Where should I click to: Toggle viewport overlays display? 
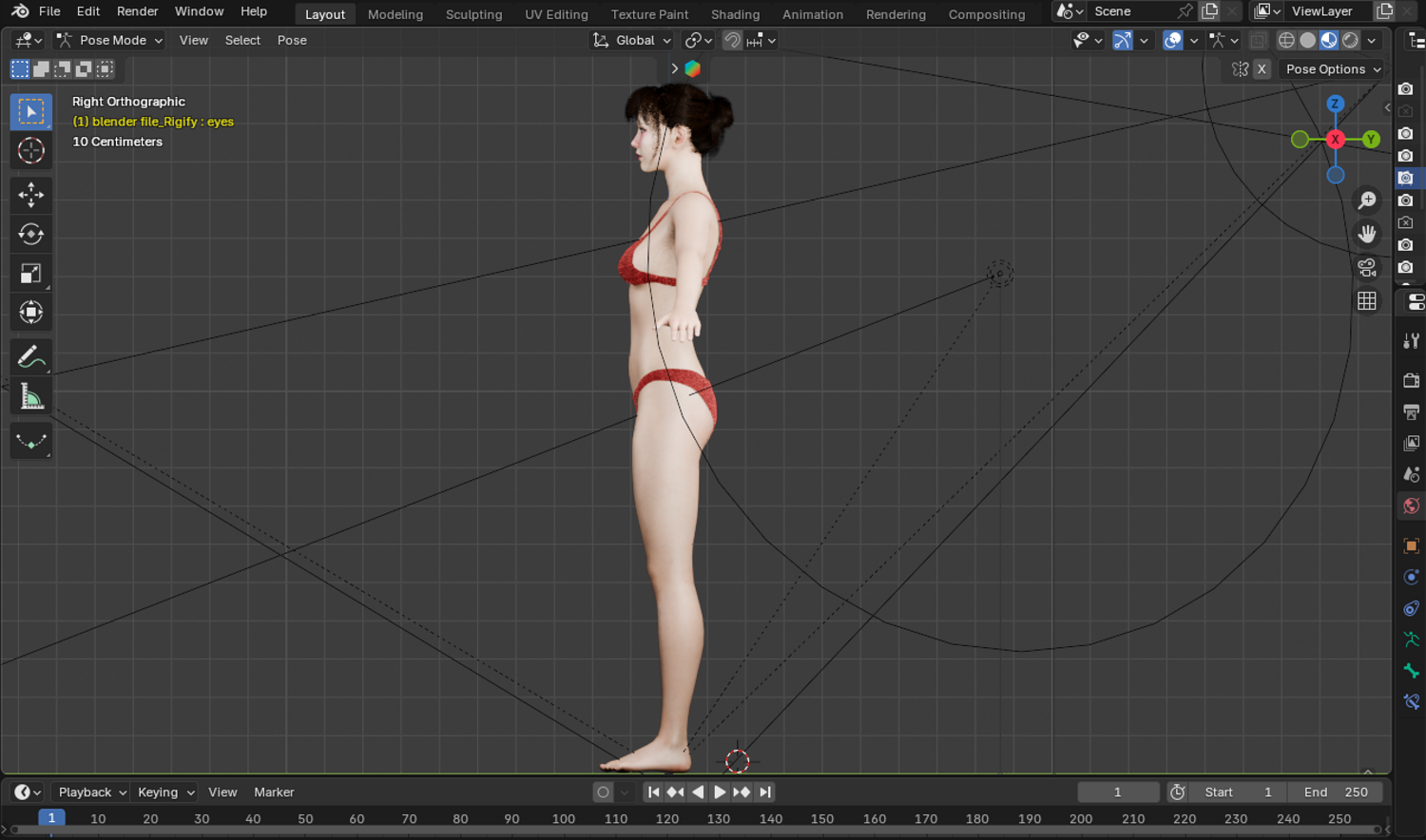pyautogui.click(x=1173, y=40)
